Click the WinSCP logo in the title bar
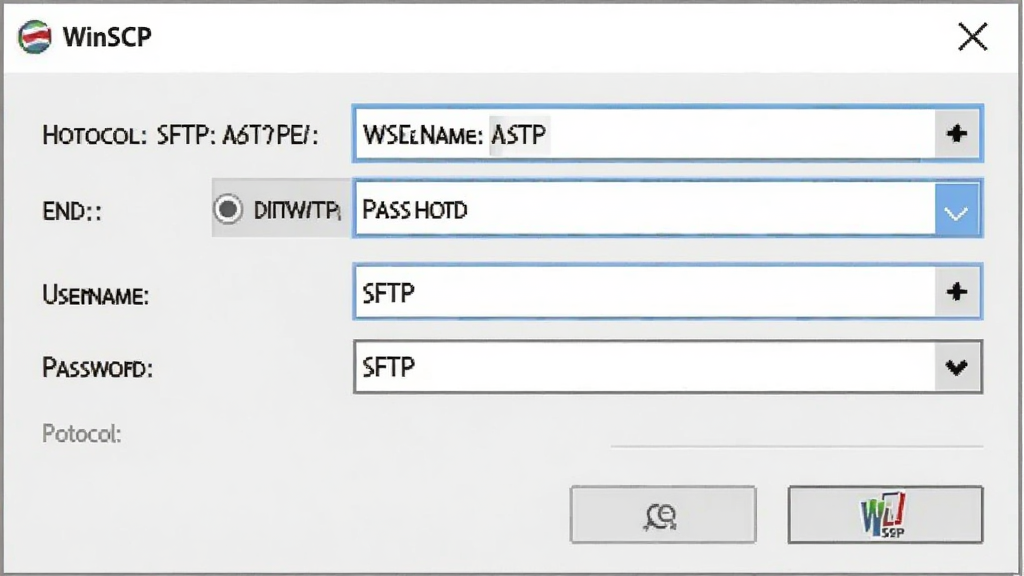1024x576 pixels. (35, 37)
